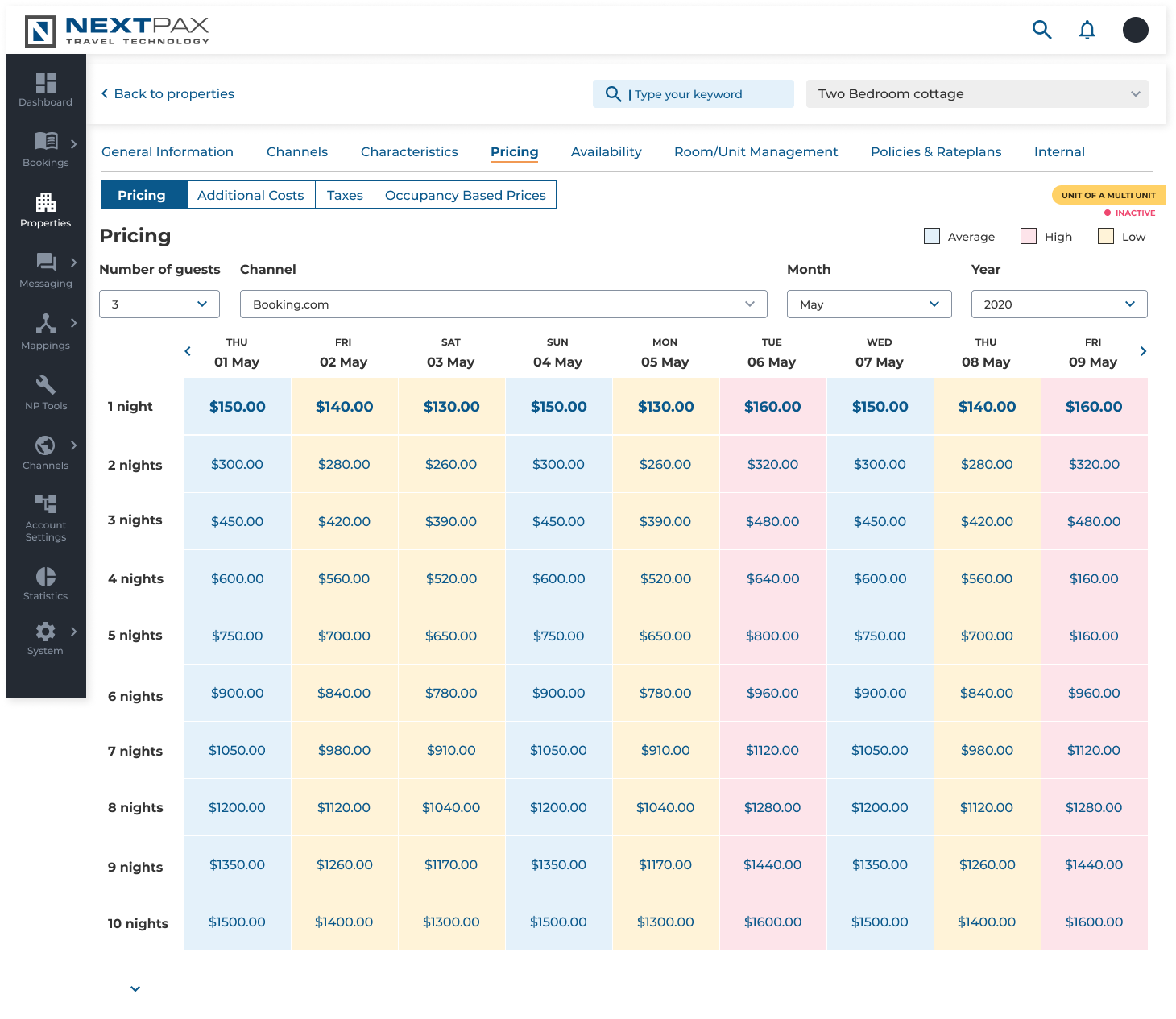1176x1019 pixels.
Task: Open Messaging from the sidebar
Action: click(x=45, y=268)
